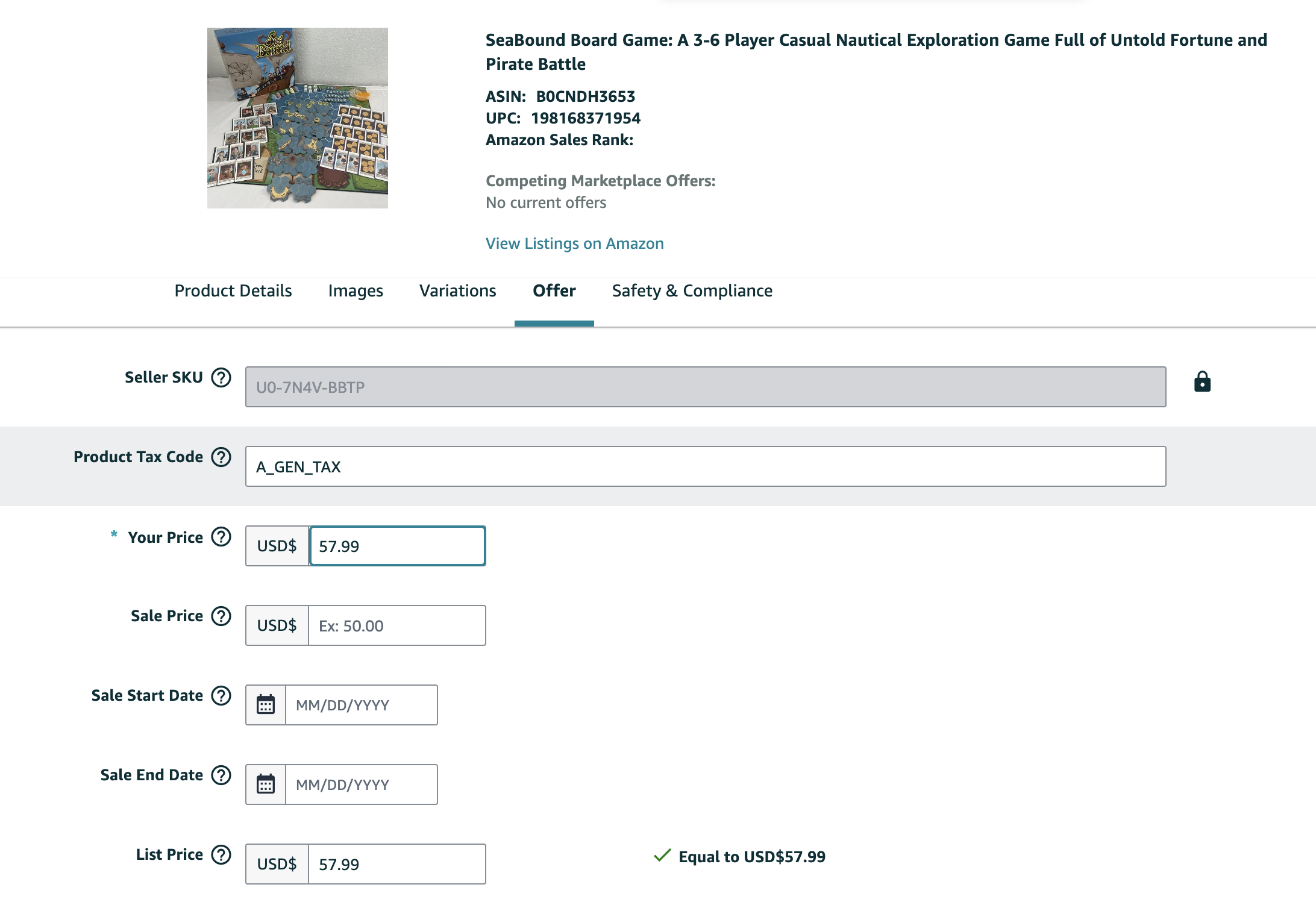Open Seller SKU help icon
The image size is (1316, 905).
pyautogui.click(x=221, y=377)
